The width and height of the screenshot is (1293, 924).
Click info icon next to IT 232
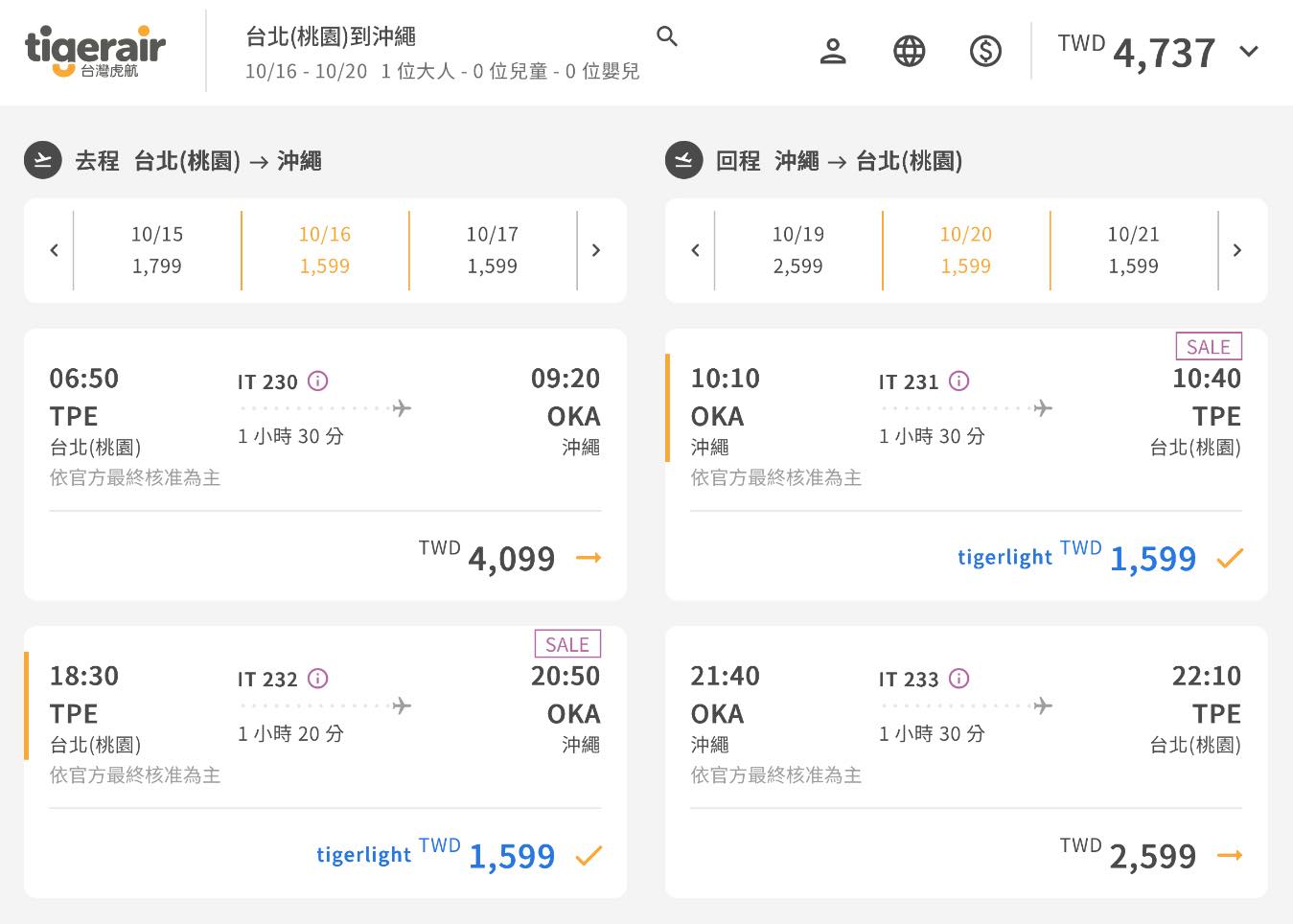[317, 679]
